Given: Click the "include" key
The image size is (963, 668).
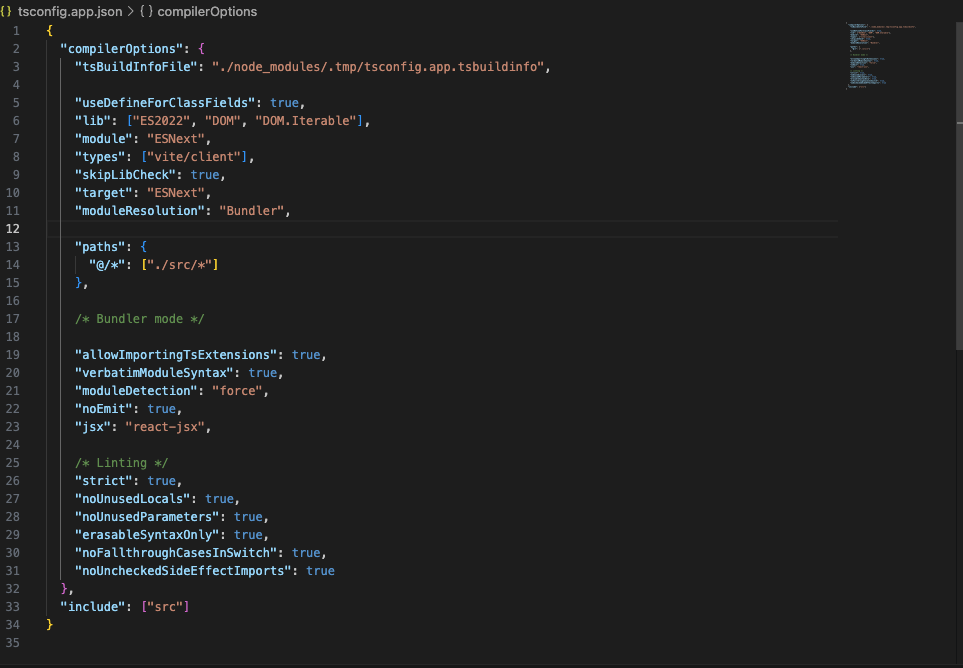Looking at the screenshot, I should [x=93, y=607].
